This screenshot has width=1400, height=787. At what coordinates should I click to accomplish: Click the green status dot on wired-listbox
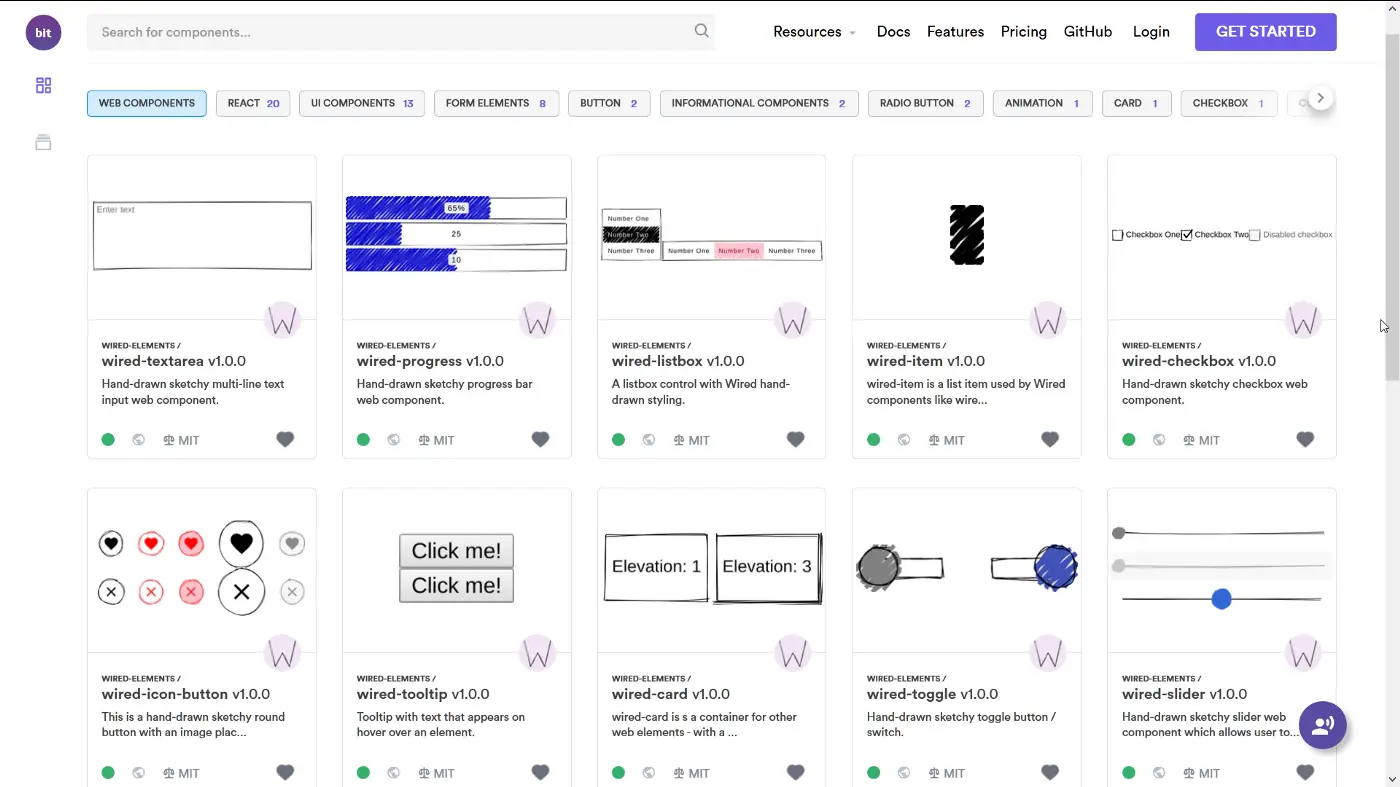coord(618,440)
